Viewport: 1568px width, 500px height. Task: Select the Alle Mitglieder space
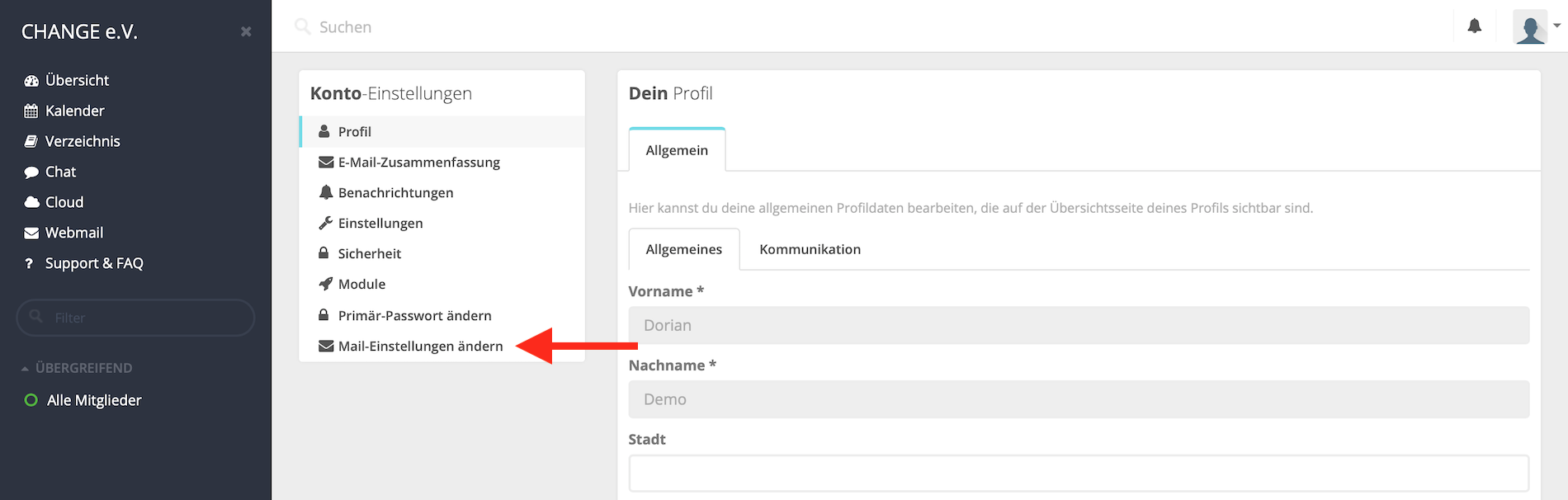pos(93,400)
